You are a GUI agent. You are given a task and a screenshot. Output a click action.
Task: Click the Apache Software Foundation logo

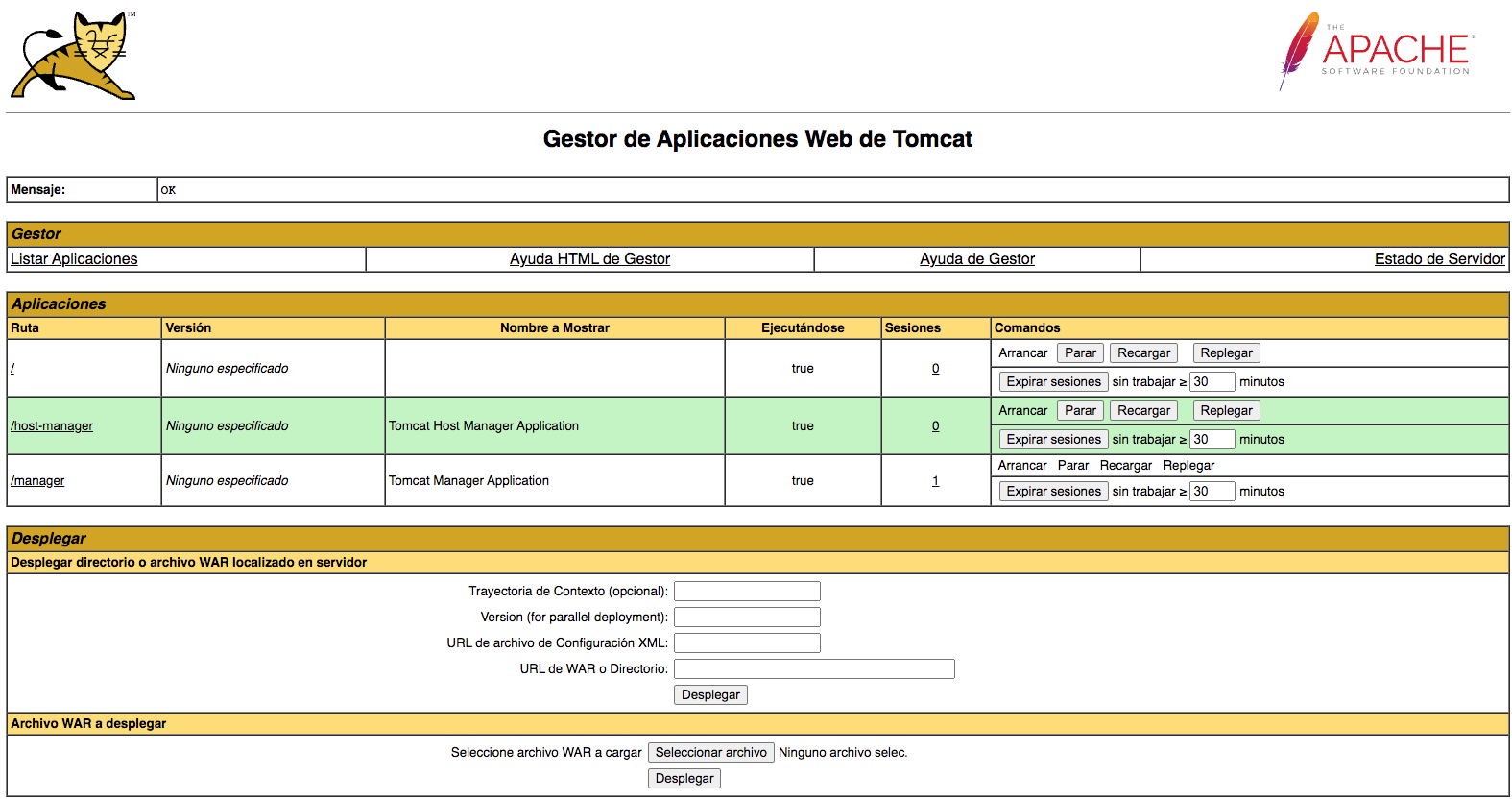coord(1376,52)
